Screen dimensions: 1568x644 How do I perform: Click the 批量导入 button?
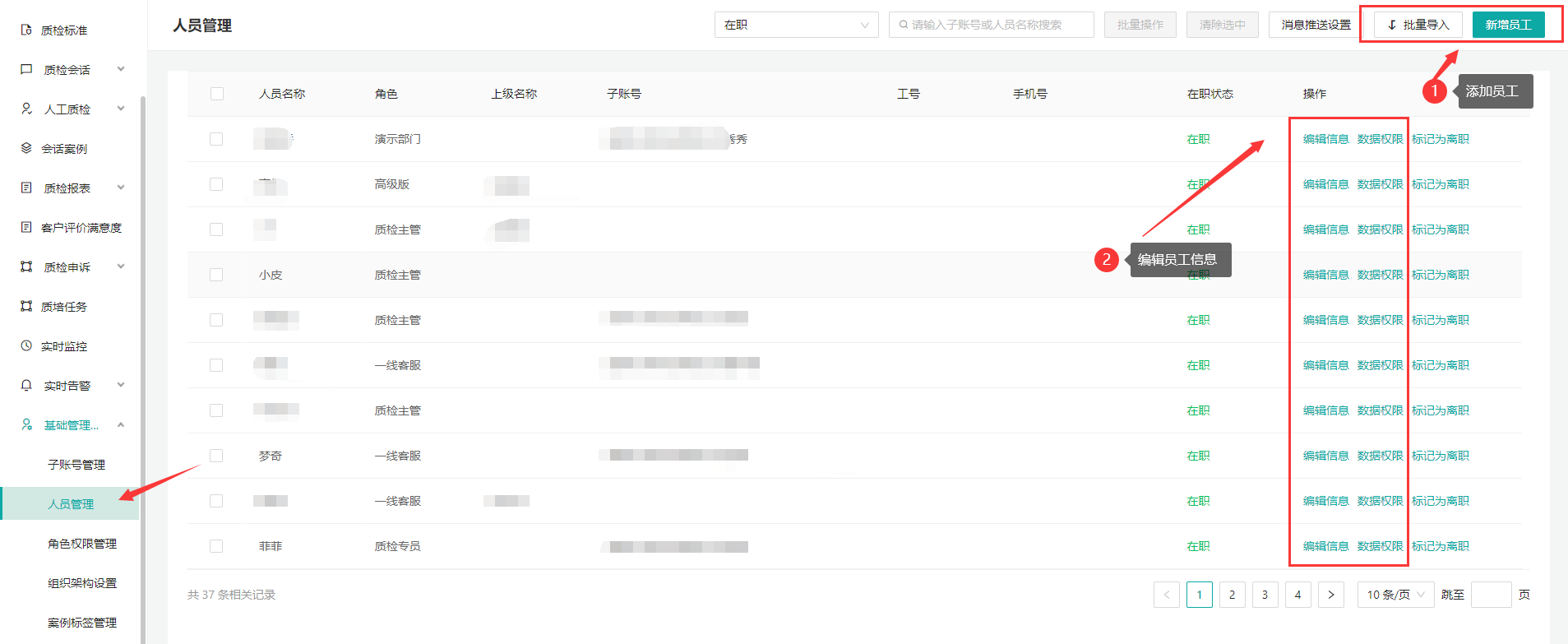(x=1418, y=25)
